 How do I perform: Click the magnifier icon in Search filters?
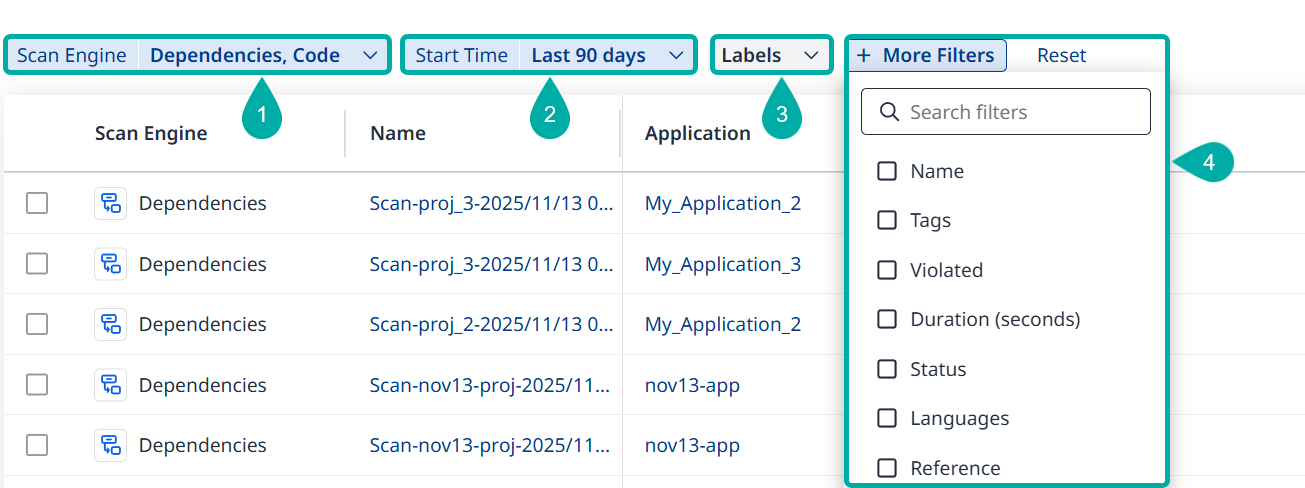pos(889,112)
